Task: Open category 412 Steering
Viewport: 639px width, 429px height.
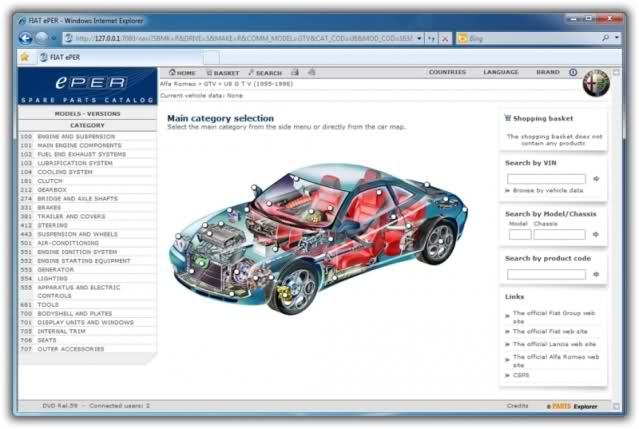Action: [x=87, y=225]
